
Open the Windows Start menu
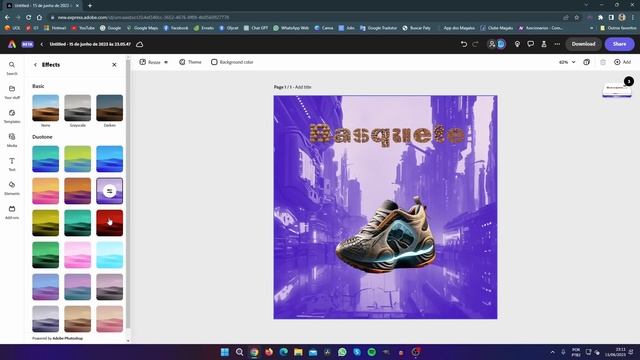point(224,352)
